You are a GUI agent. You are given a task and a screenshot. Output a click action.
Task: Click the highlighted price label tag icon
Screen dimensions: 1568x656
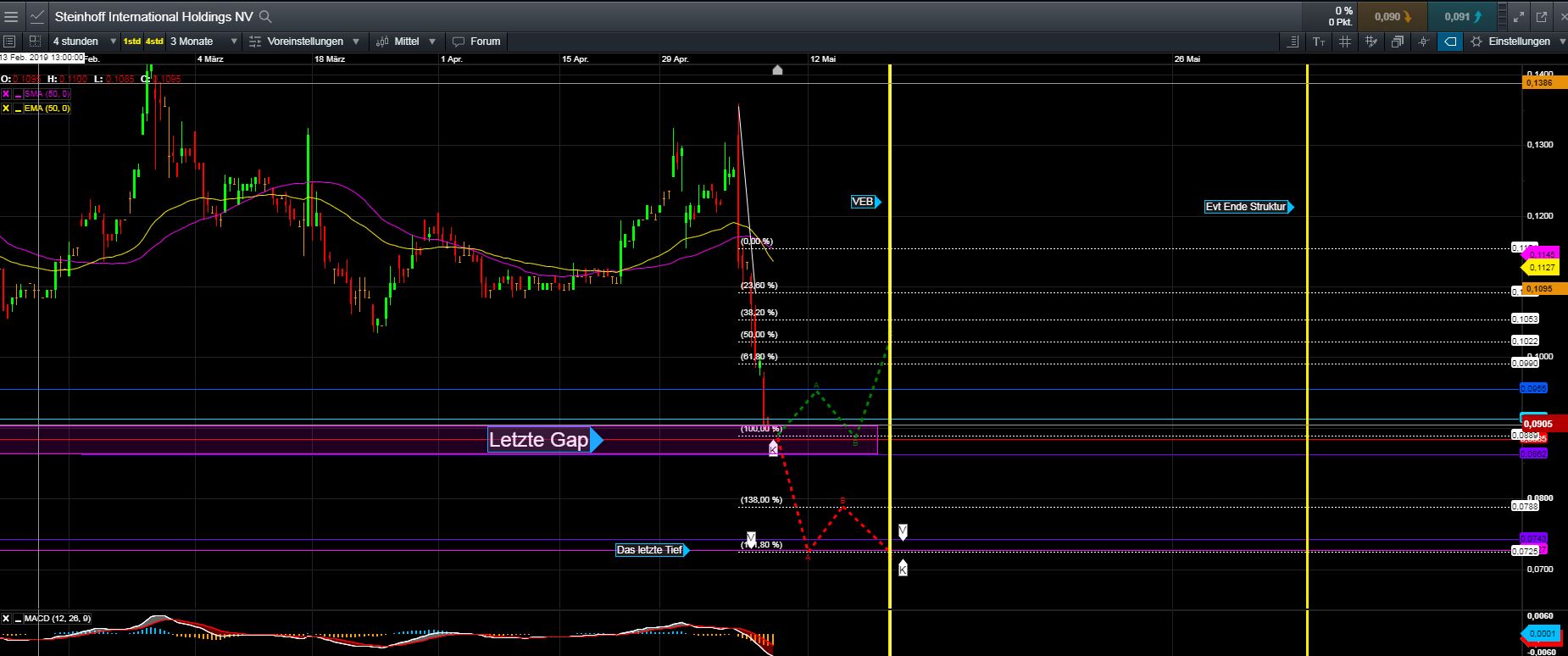tap(1450, 41)
